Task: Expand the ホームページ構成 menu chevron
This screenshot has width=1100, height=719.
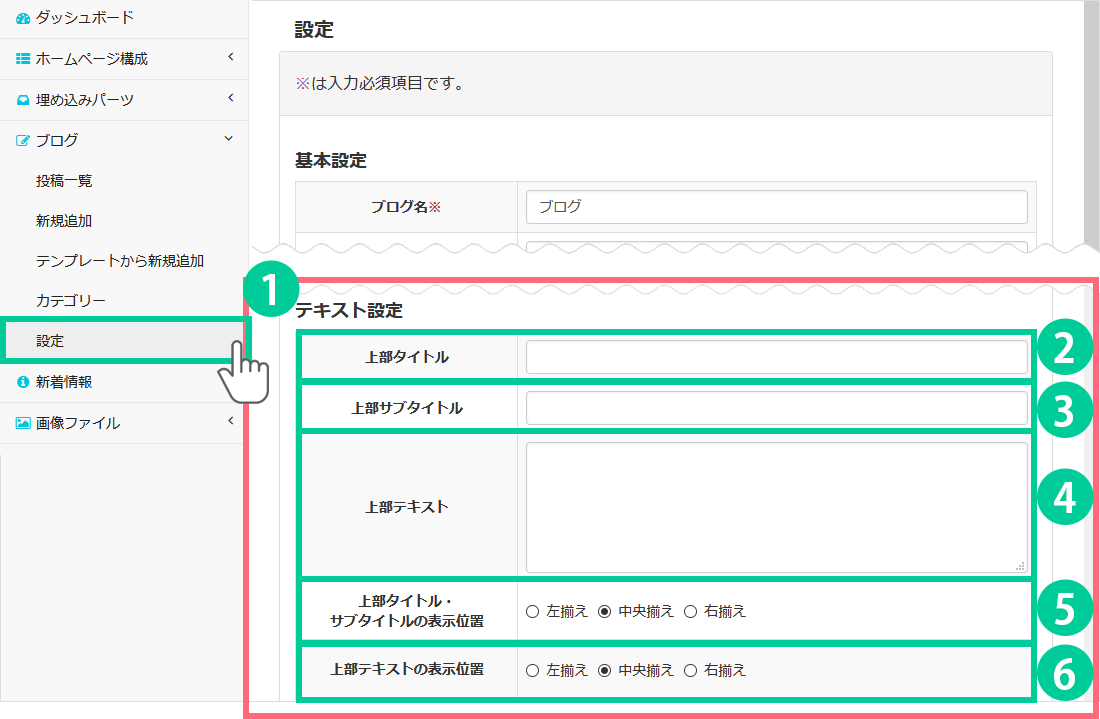Action: (230, 57)
